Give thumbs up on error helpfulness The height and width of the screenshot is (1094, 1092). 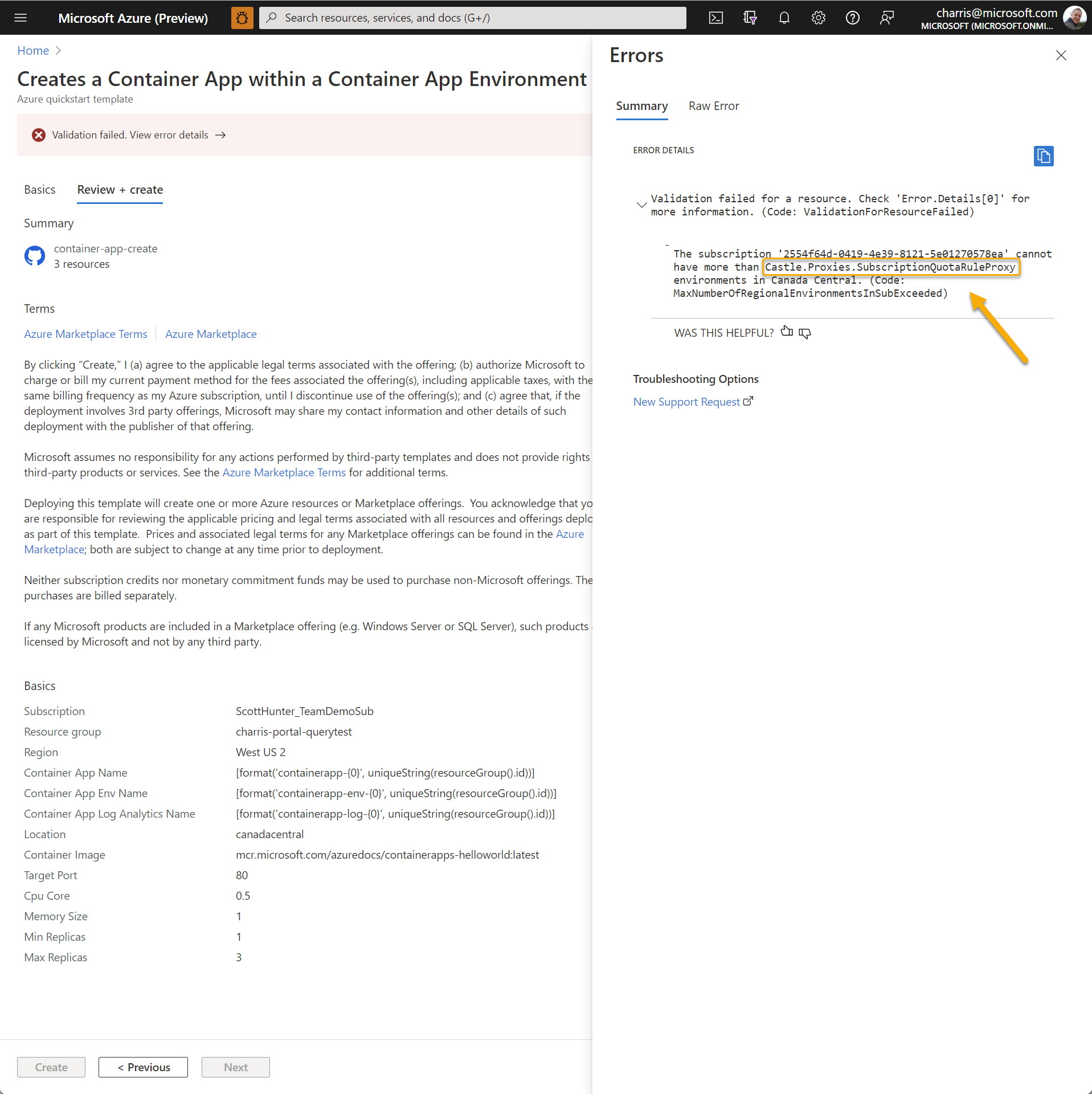(x=787, y=332)
